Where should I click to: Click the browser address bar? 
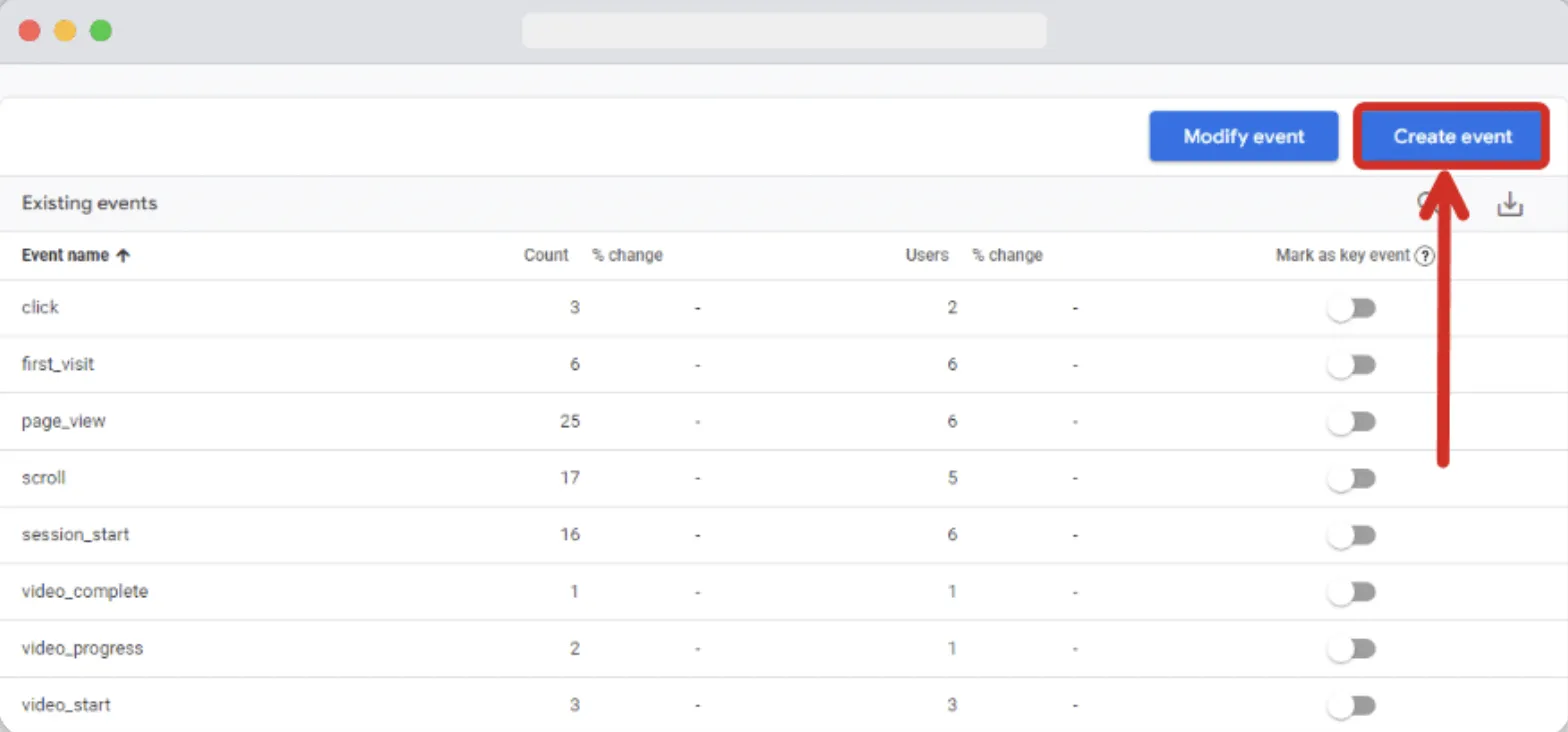point(784,30)
